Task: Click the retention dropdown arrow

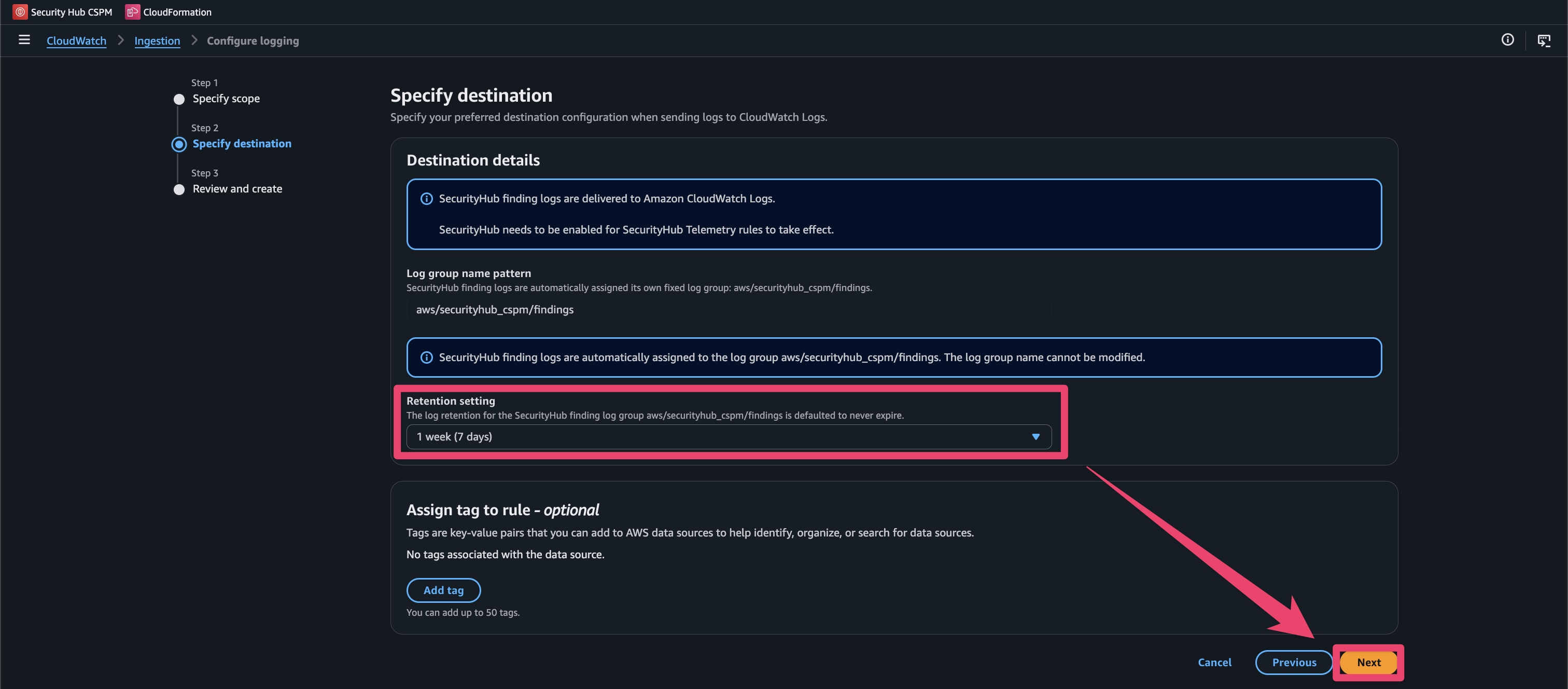Action: click(x=1035, y=437)
